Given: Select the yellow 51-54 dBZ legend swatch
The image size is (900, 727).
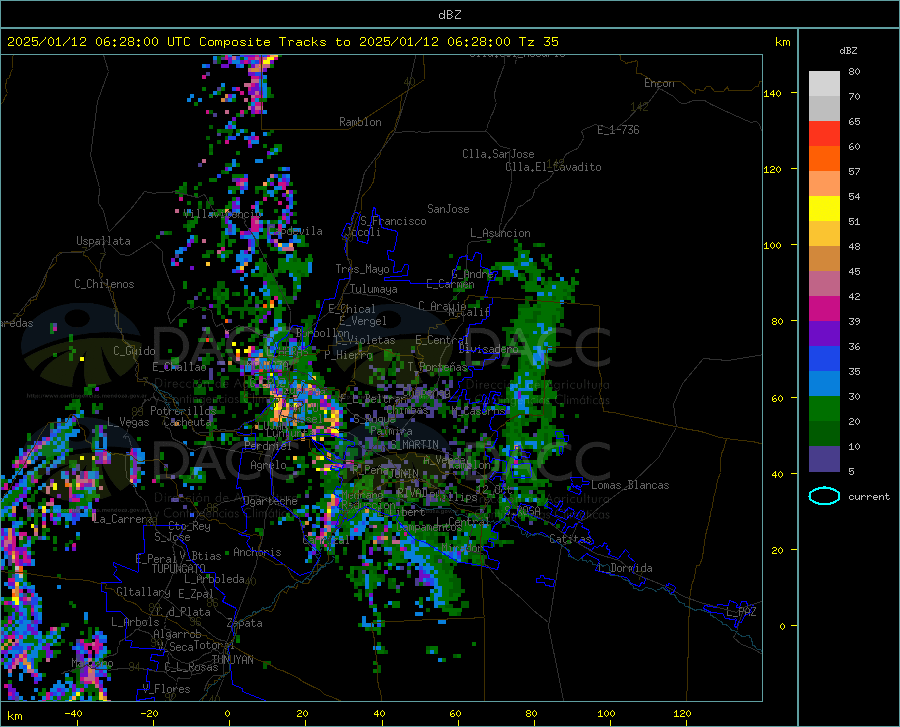Looking at the screenshot, I should click(824, 209).
